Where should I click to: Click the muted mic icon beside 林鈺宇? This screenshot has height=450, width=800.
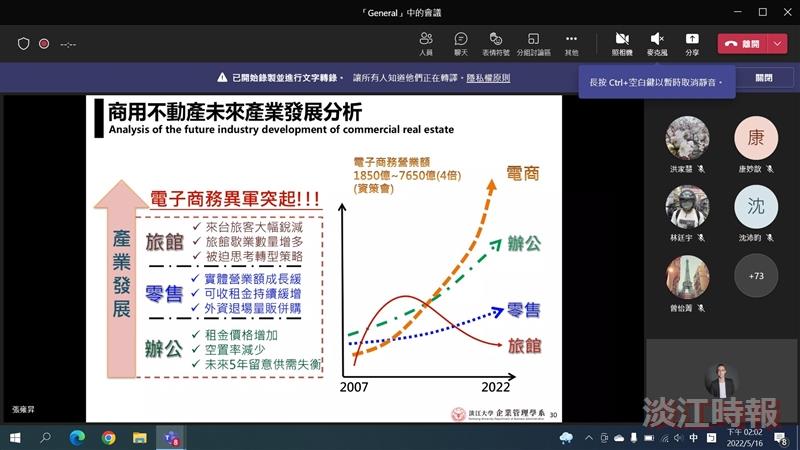point(702,238)
